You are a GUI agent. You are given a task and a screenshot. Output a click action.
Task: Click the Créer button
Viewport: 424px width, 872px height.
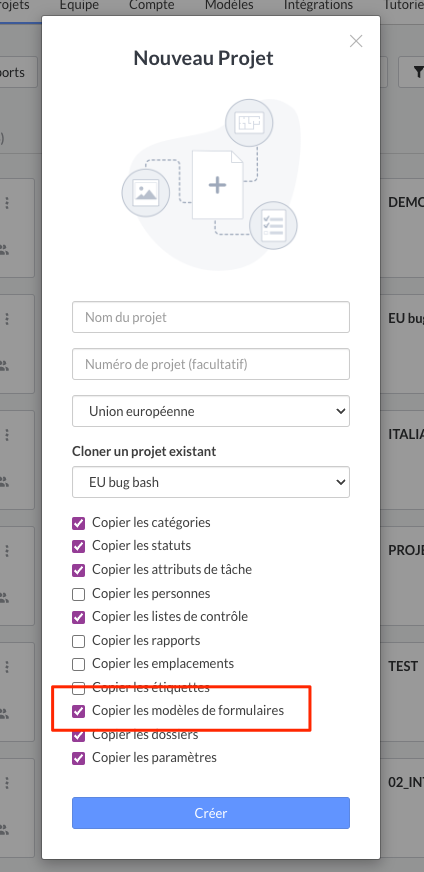211,813
